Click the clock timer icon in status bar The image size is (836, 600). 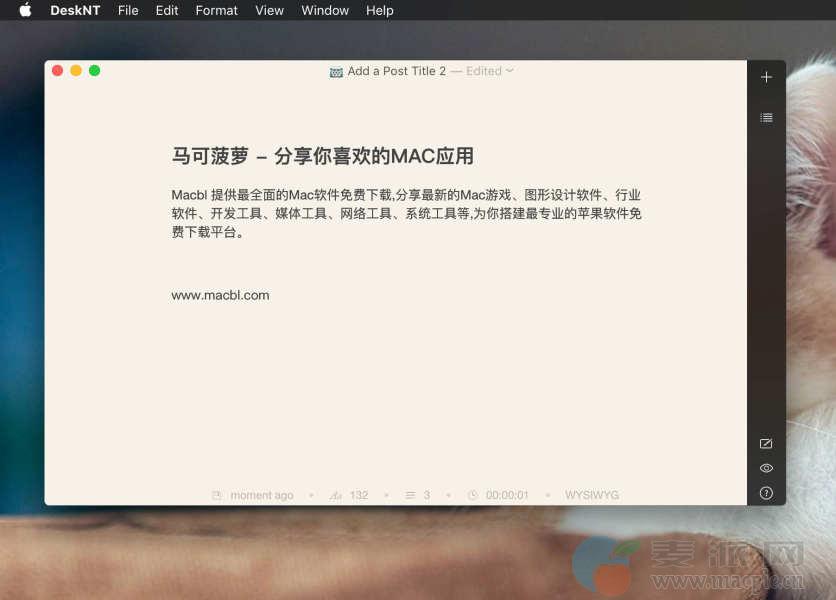(473, 495)
